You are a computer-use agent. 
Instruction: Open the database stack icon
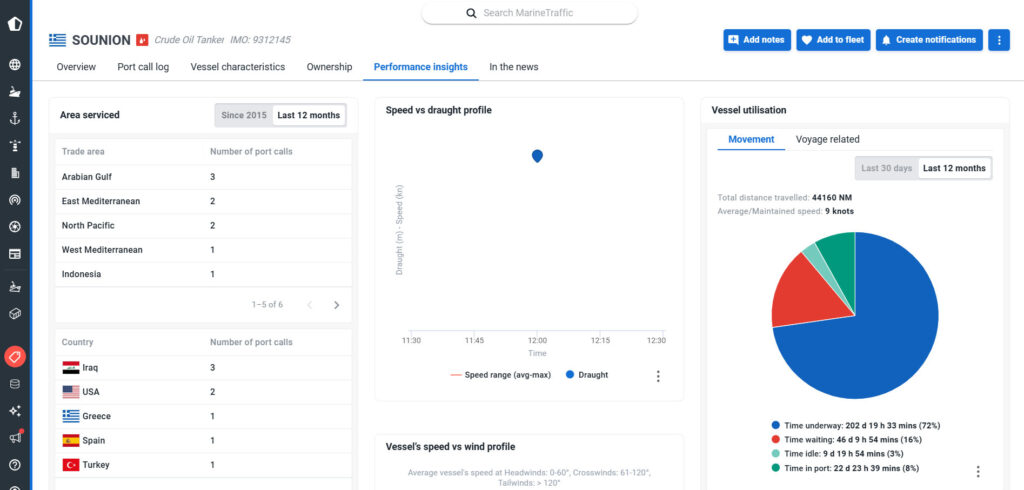click(x=14, y=384)
